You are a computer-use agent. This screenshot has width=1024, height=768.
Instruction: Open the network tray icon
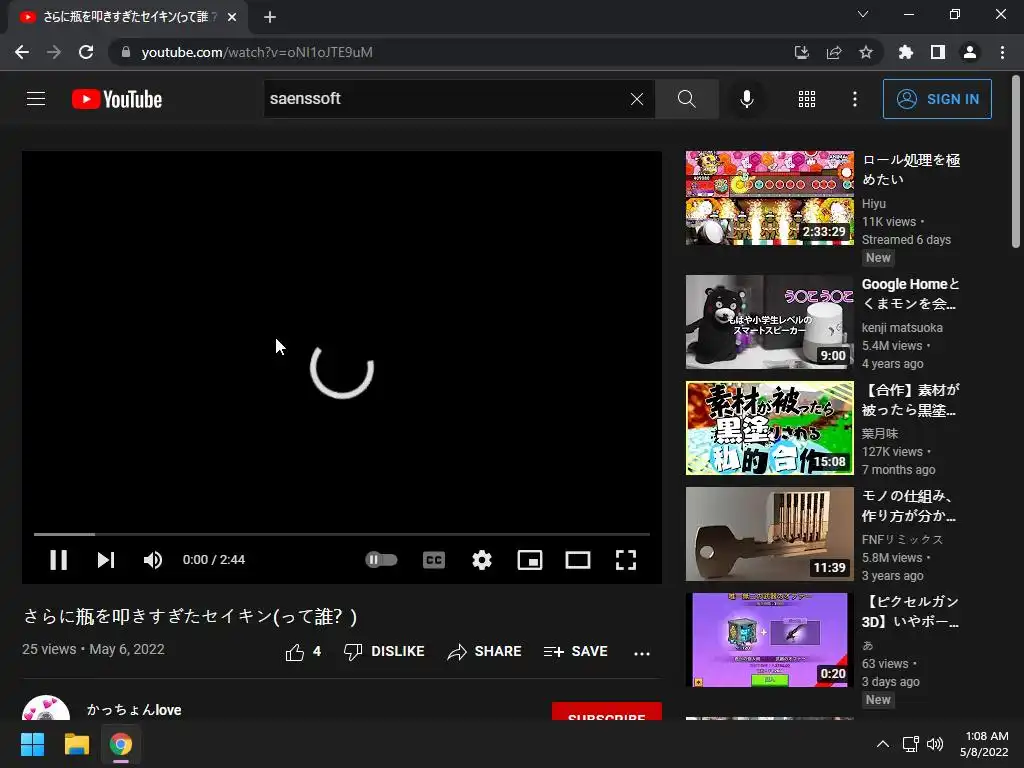[910, 744]
